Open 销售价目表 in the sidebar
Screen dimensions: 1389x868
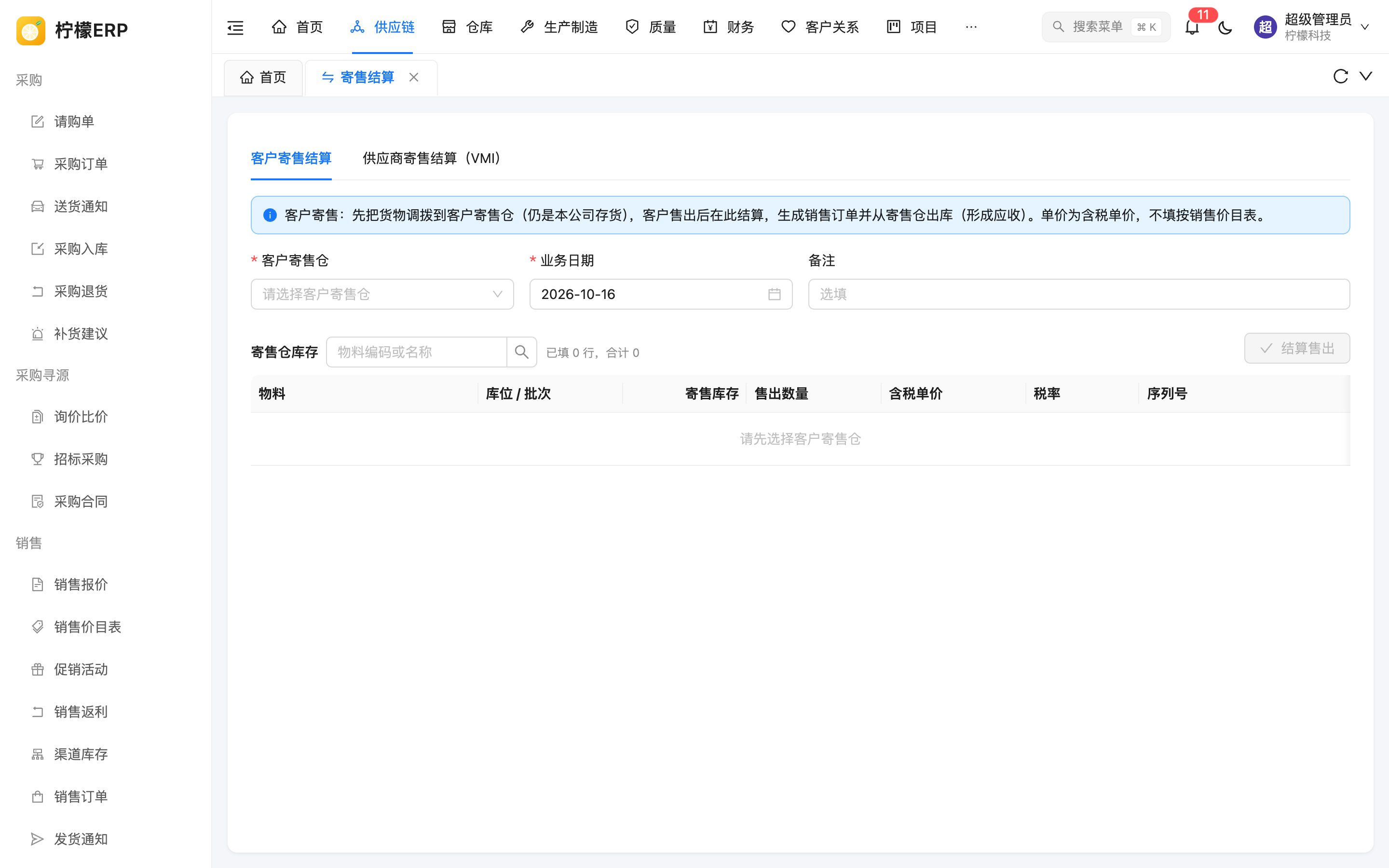coord(106,627)
